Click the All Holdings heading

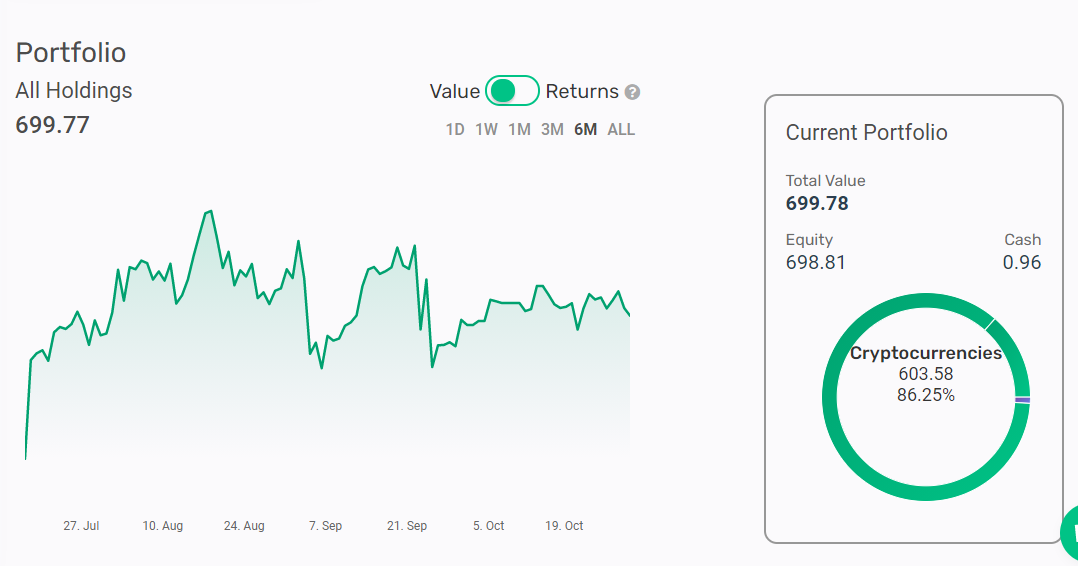click(74, 90)
